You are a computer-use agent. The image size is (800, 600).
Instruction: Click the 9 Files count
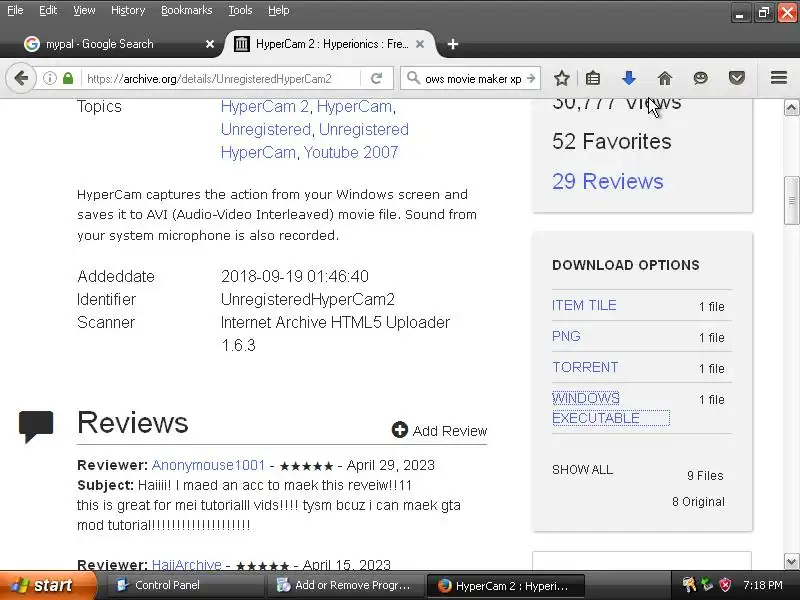click(x=705, y=476)
